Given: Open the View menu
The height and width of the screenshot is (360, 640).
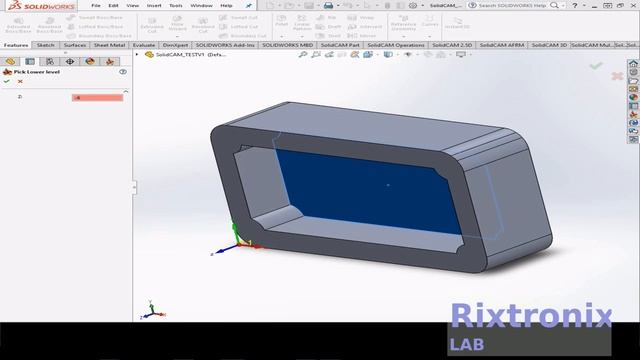Looking at the screenshot, I should coord(133,6).
